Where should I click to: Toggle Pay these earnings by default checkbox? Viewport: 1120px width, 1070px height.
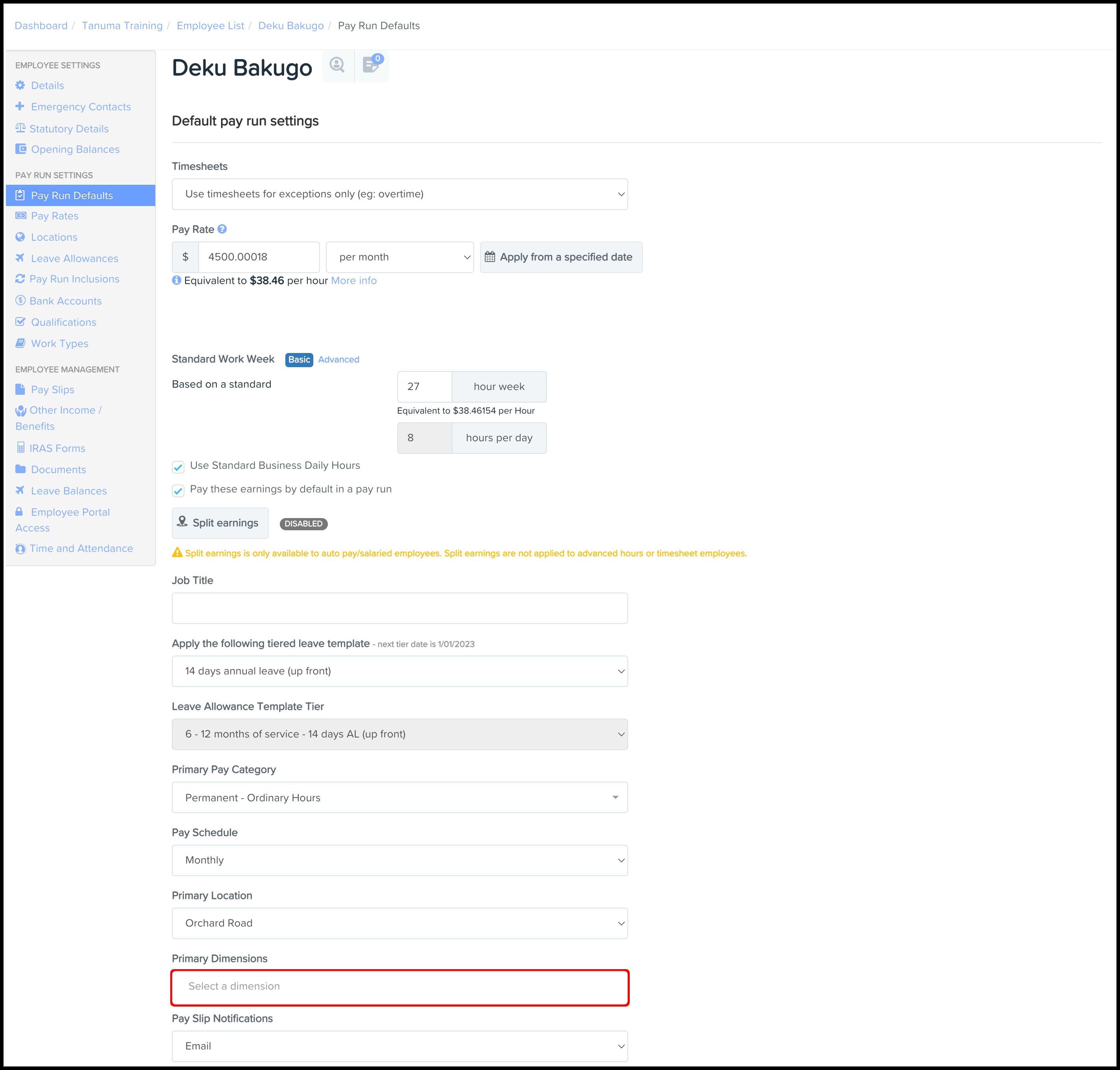(x=178, y=490)
